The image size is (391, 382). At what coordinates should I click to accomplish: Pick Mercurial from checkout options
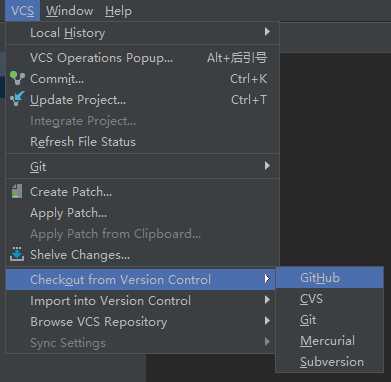point(329,341)
